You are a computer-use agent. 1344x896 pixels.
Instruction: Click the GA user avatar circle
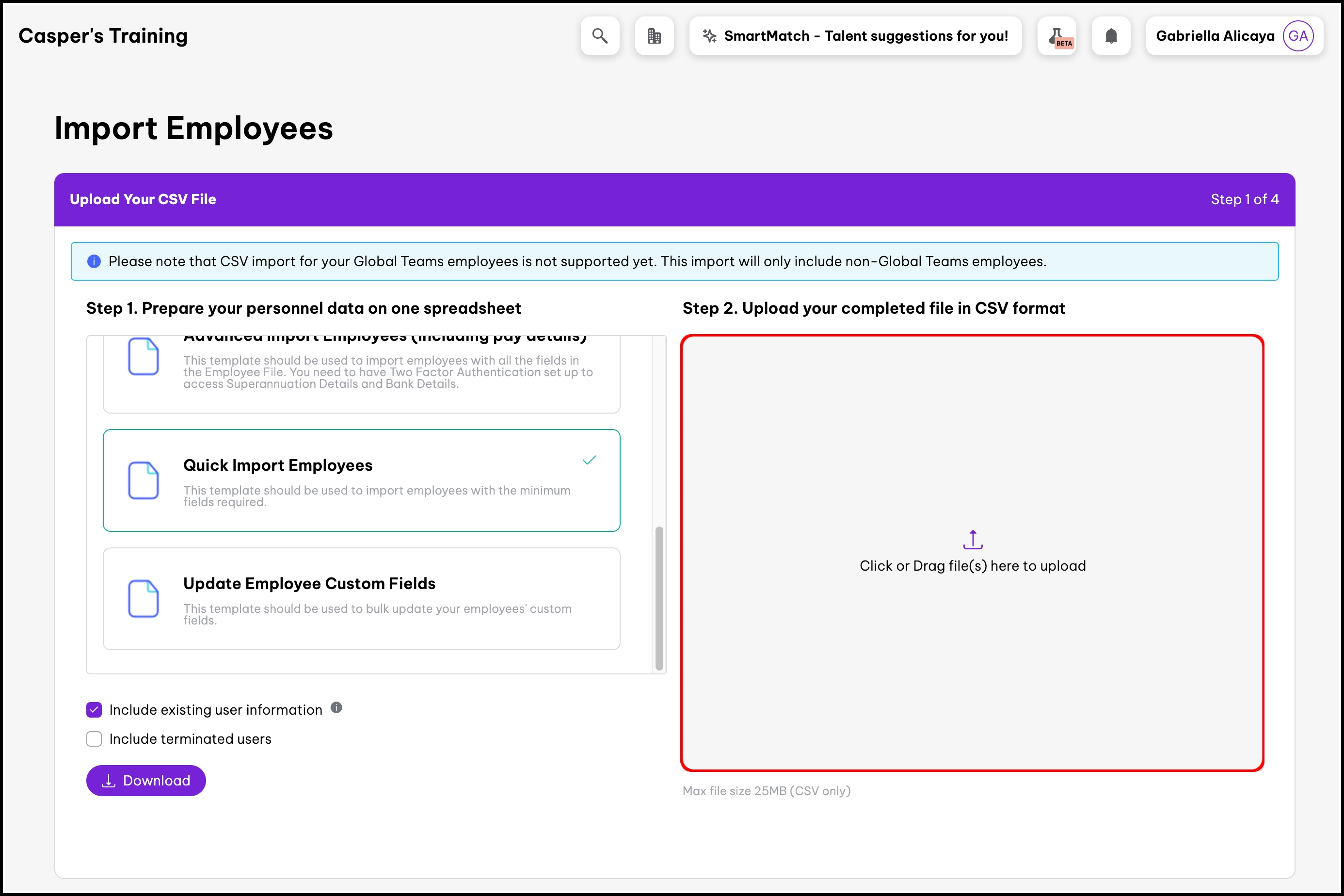point(1297,36)
